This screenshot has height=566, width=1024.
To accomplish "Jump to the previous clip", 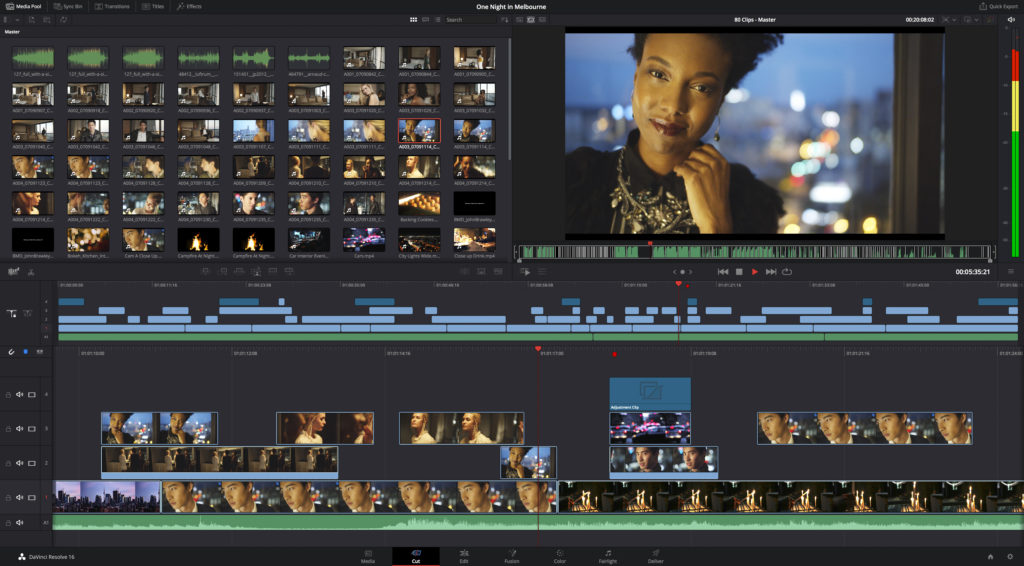I will [x=723, y=272].
